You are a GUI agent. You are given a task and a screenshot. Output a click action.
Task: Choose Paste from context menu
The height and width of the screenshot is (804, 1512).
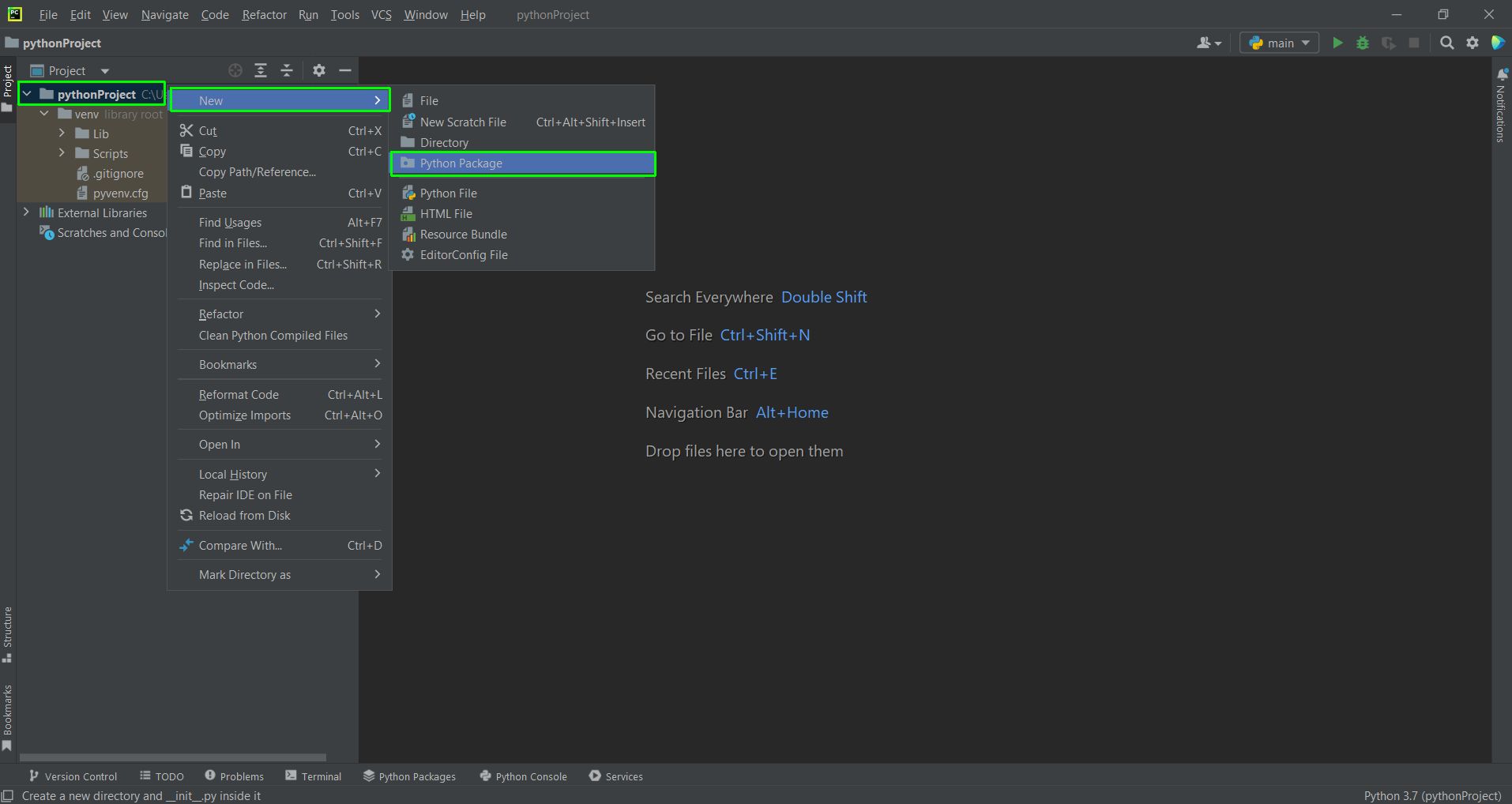280,193
